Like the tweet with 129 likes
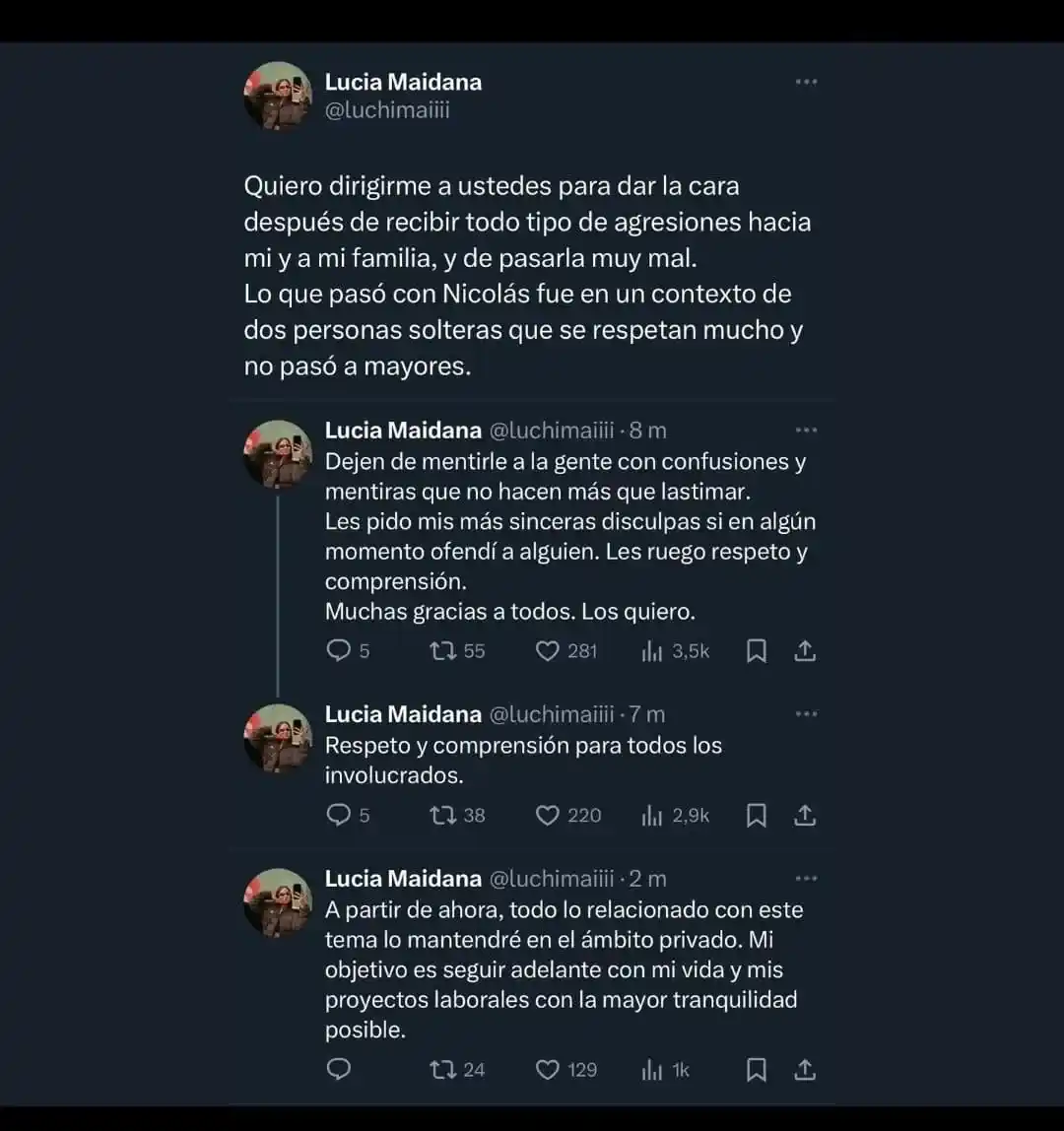 pos(548,1070)
